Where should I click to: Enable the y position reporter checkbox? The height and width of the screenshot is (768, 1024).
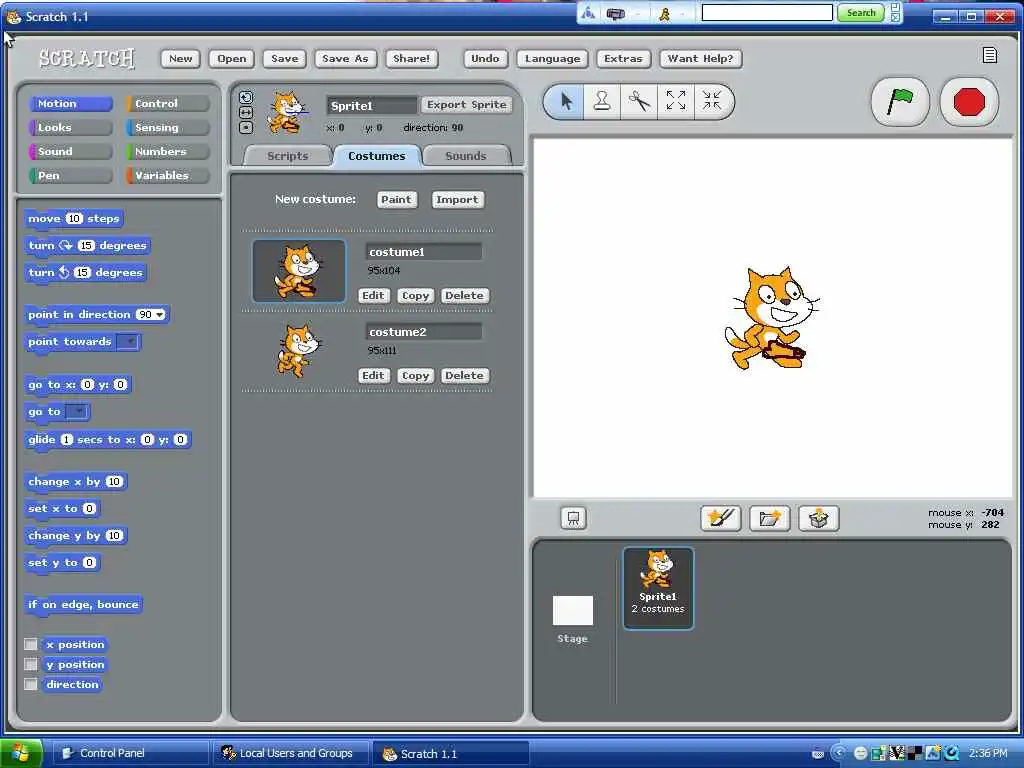coord(30,664)
